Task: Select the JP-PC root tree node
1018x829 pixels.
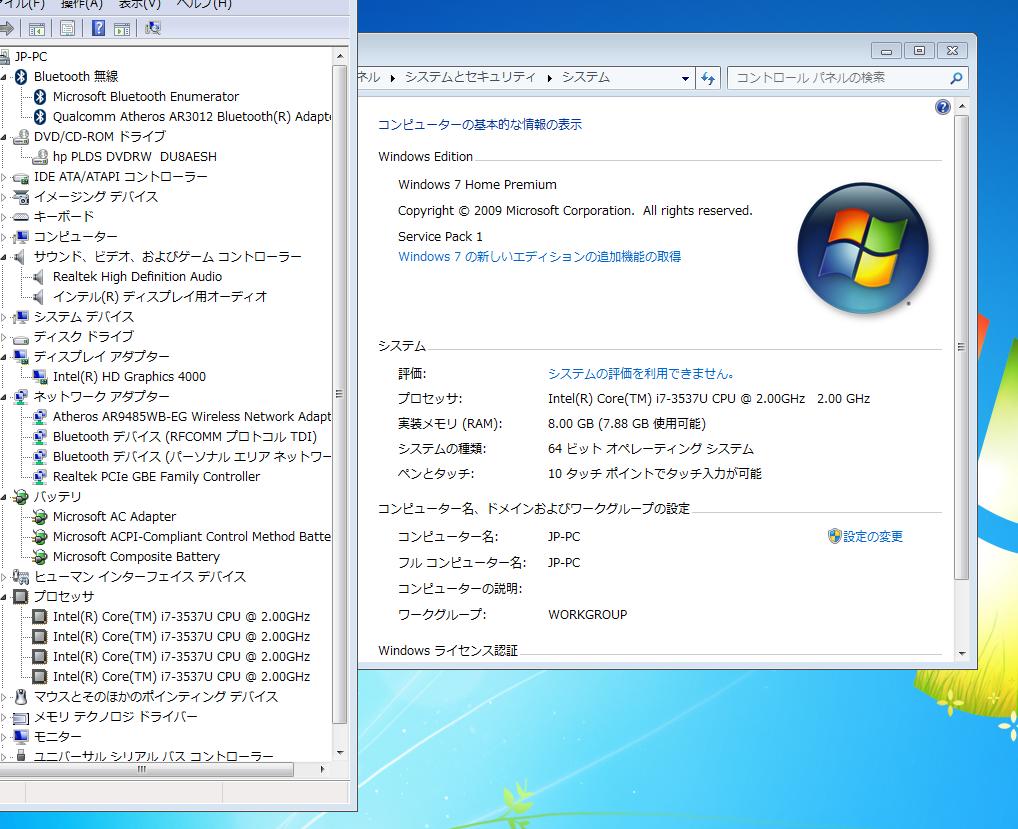Action: tap(31, 56)
